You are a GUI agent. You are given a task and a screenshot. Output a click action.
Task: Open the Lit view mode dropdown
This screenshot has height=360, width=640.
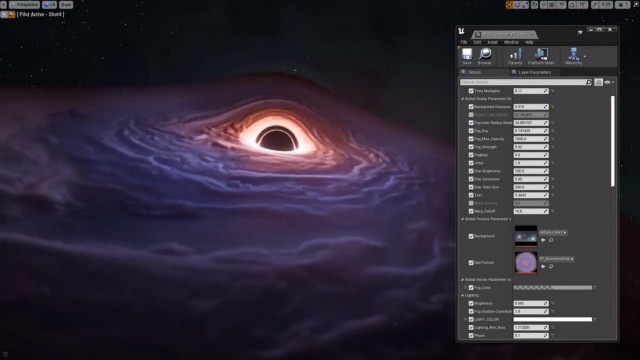pos(49,4)
